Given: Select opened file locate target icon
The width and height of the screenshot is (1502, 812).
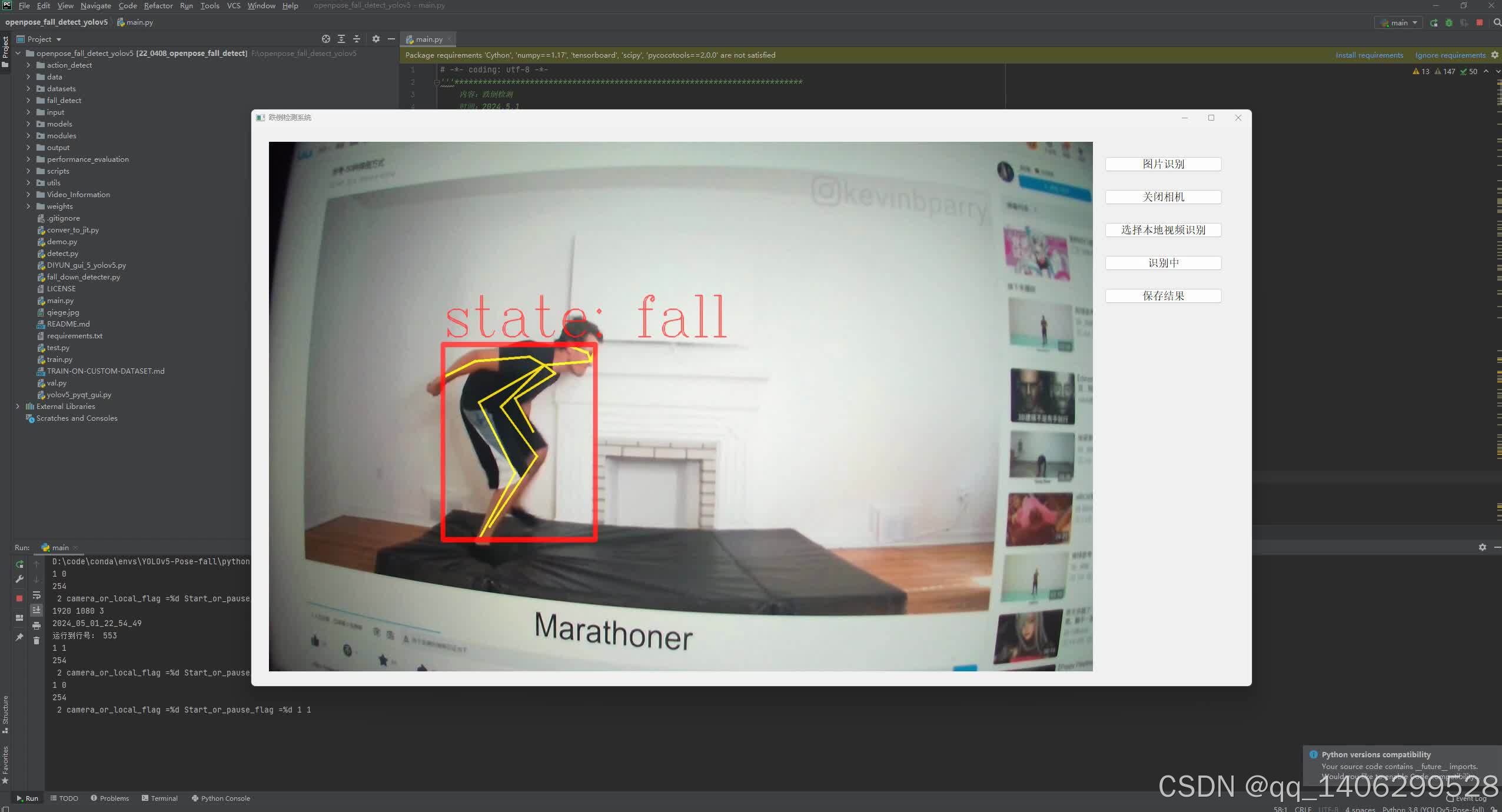Looking at the screenshot, I should 326,39.
